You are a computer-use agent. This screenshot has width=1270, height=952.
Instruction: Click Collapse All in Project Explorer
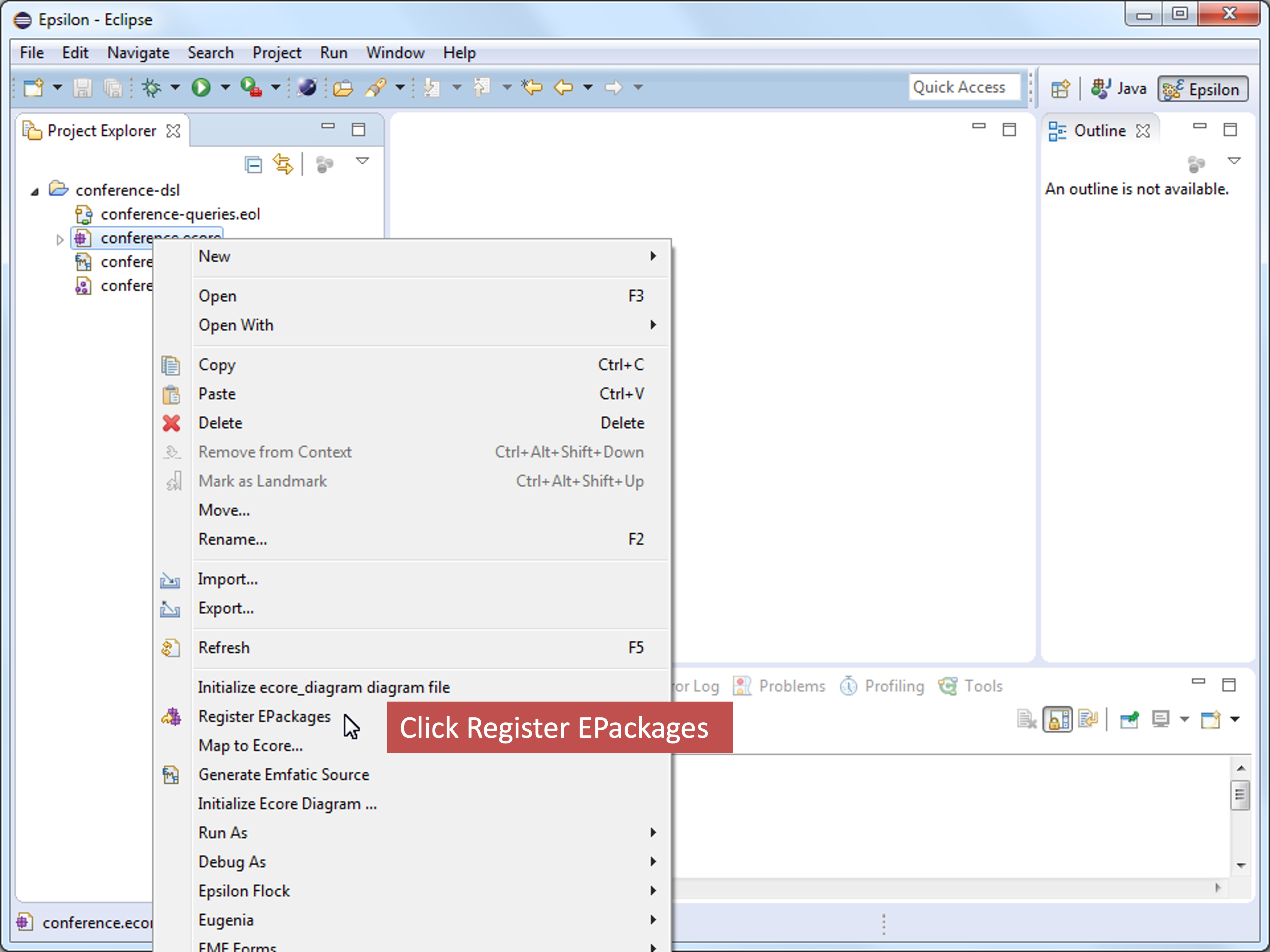tap(253, 165)
